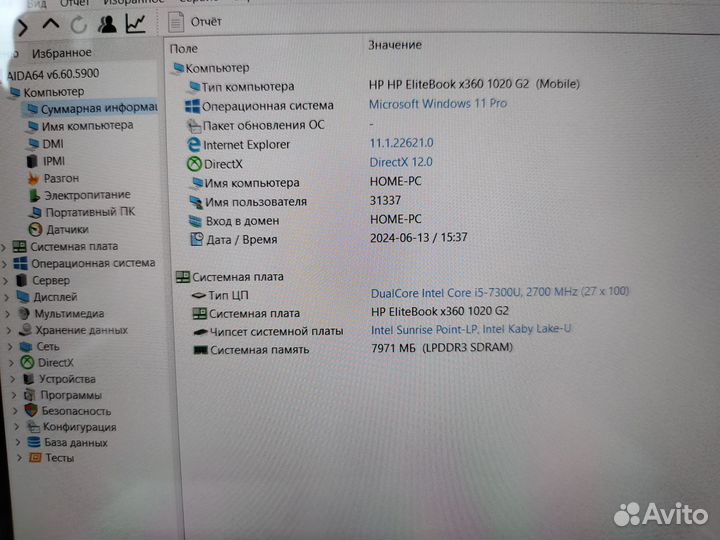Screen dimensions: 720x540
Task: Open the Отчет menu
Action: coord(74,4)
